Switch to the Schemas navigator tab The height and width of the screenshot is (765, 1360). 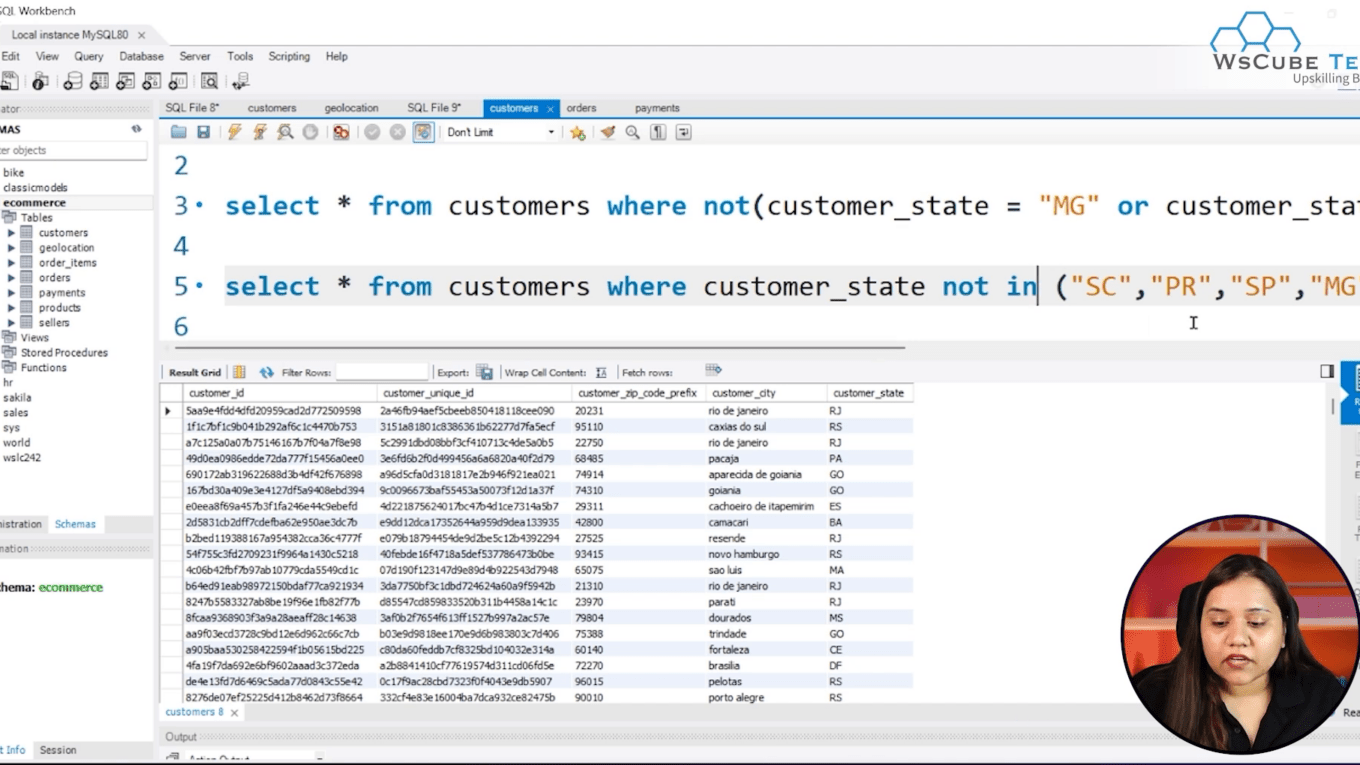[x=75, y=524]
